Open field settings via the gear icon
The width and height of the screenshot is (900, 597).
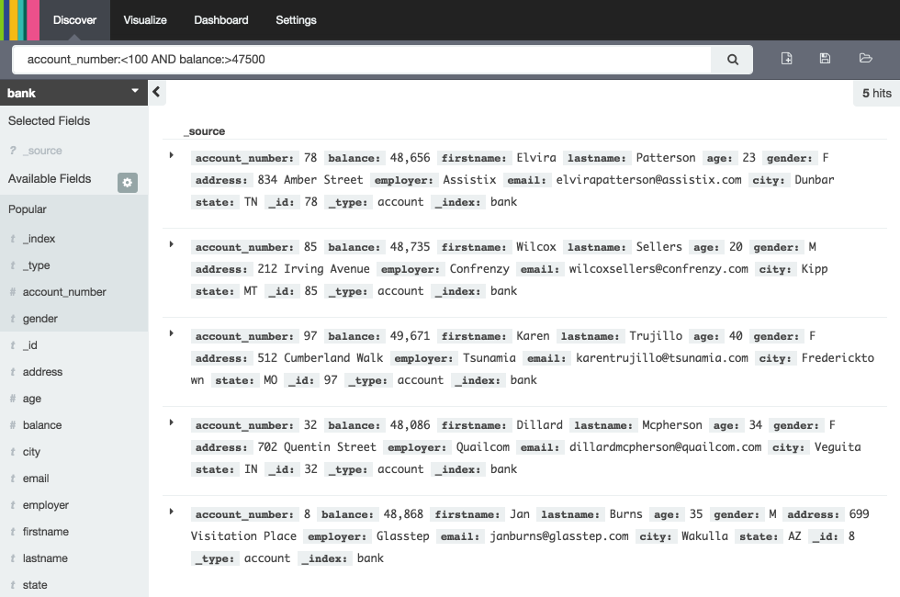coord(126,184)
